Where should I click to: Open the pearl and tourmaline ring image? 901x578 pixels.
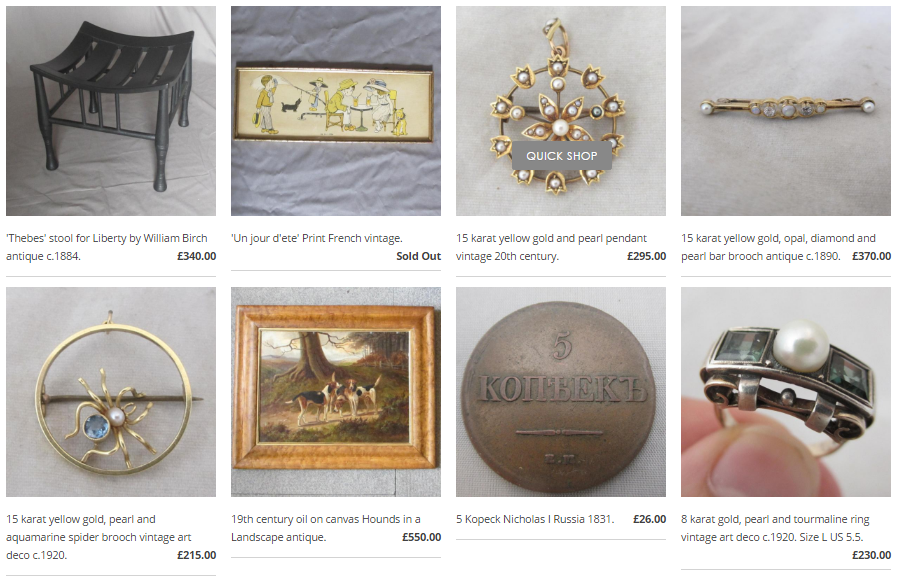tap(786, 392)
